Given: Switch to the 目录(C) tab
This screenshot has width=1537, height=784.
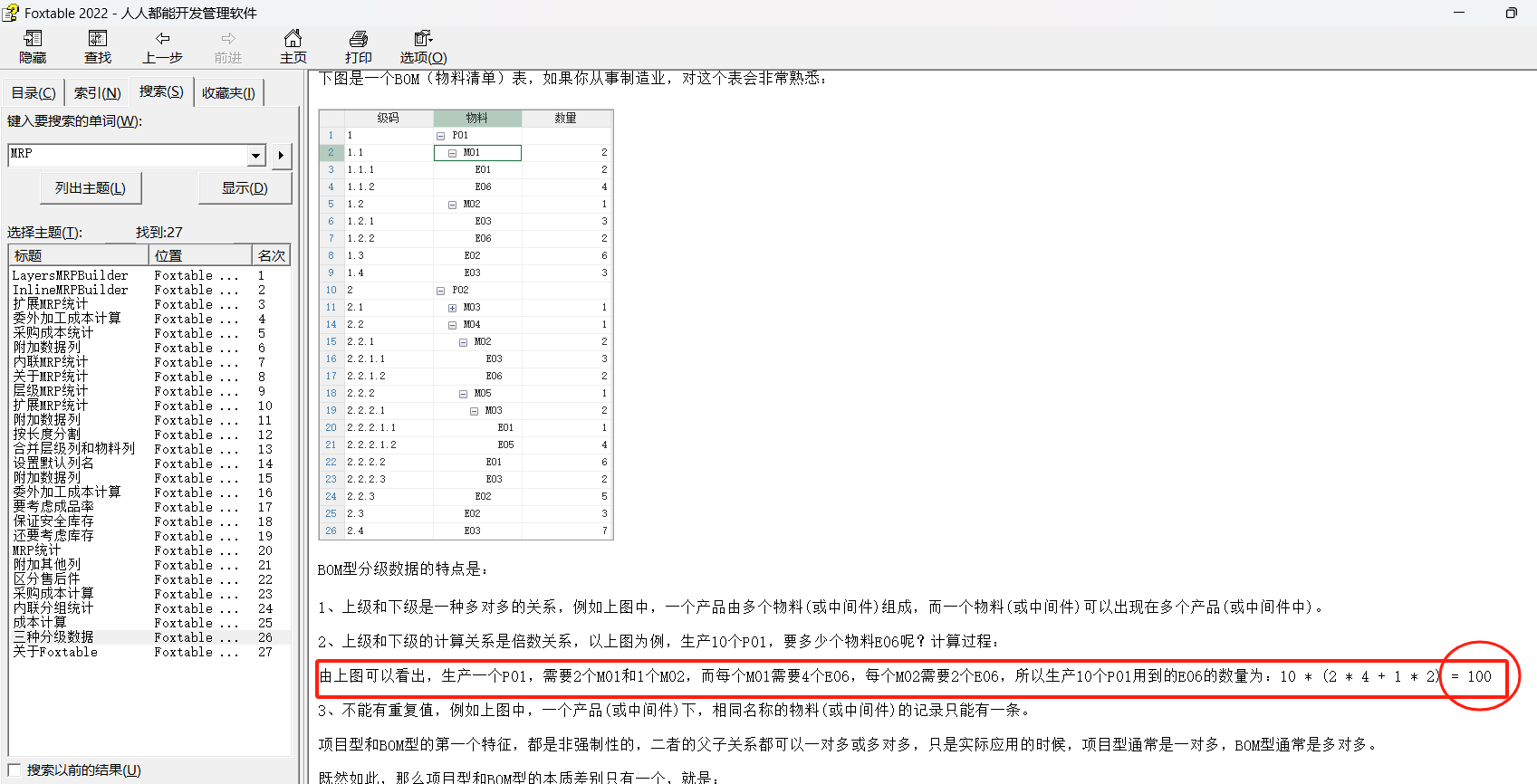Looking at the screenshot, I should 34,92.
